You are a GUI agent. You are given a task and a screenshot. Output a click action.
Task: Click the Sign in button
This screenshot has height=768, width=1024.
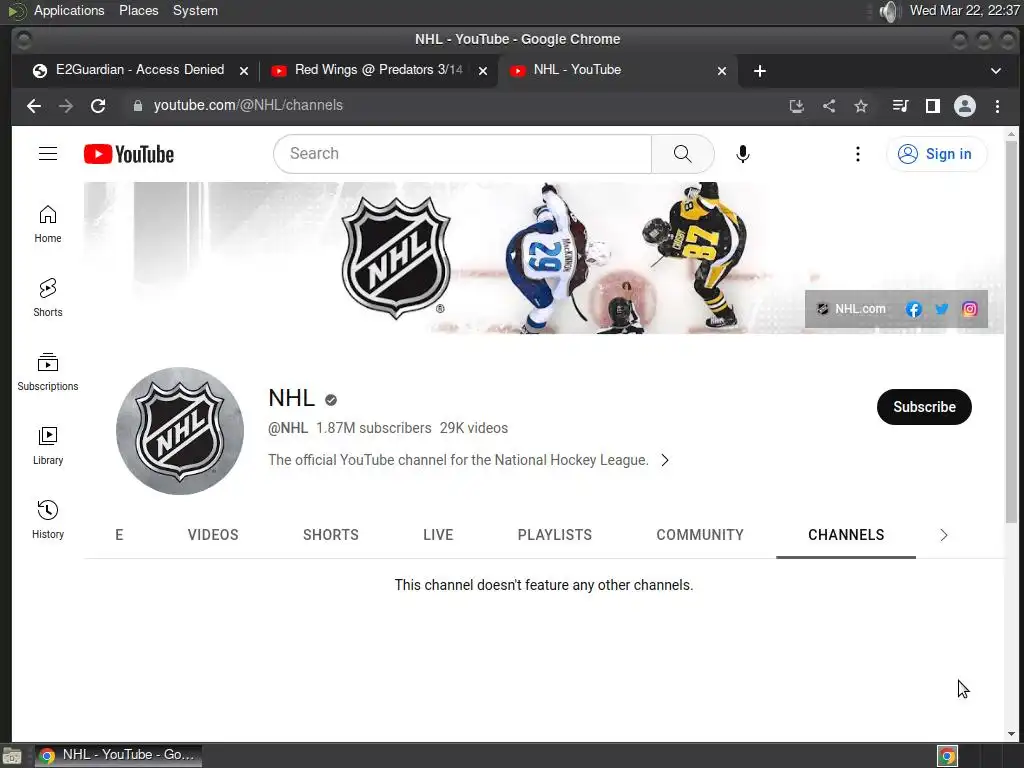[x=936, y=154]
